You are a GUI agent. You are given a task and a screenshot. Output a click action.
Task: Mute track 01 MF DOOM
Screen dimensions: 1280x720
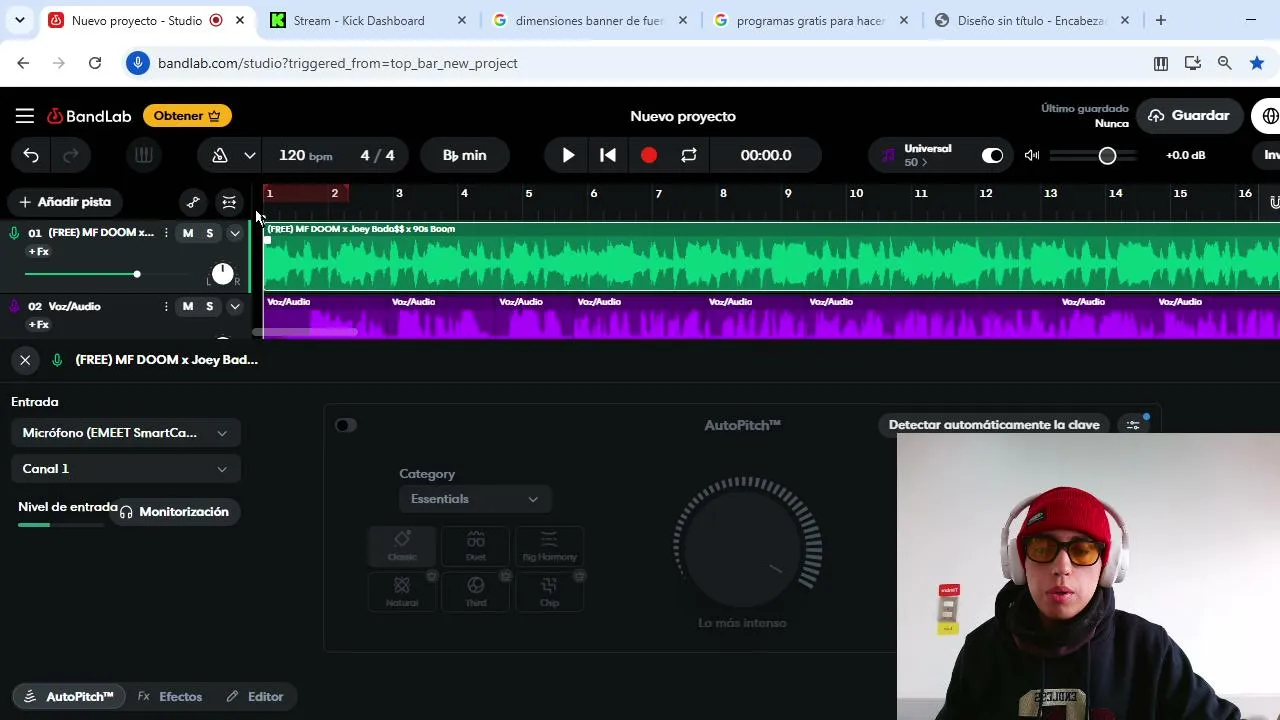(x=187, y=233)
